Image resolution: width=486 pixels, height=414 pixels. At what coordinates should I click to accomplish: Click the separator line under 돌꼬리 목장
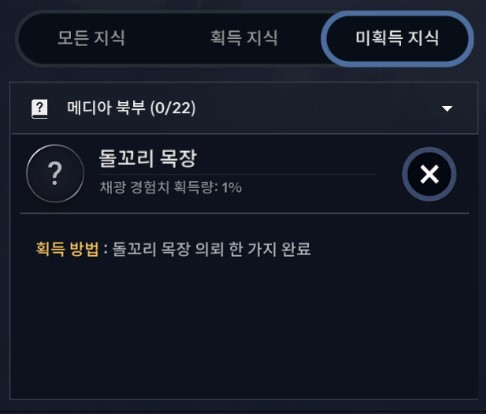coord(244,213)
